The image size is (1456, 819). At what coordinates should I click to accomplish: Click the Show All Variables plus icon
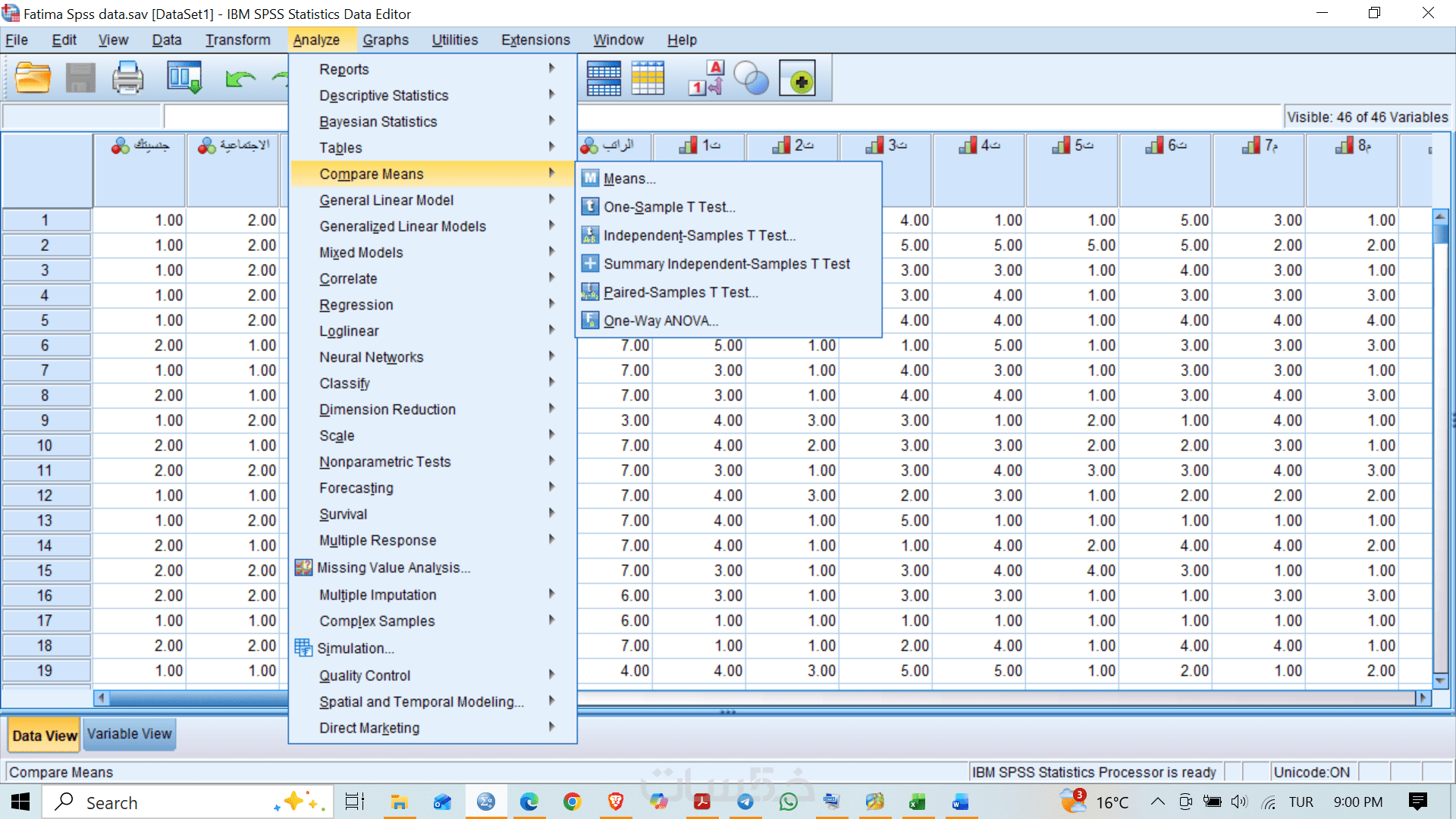[798, 78]
